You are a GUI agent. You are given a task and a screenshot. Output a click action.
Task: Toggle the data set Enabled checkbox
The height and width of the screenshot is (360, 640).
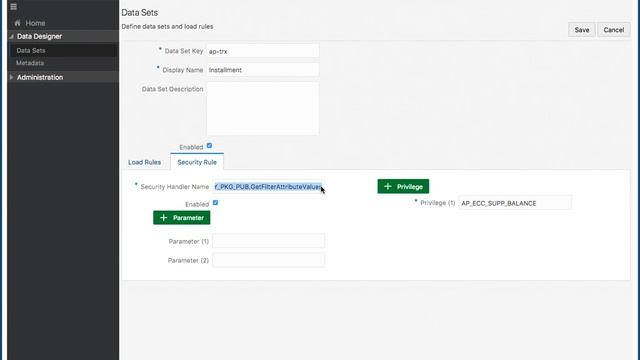click(209, 146)
